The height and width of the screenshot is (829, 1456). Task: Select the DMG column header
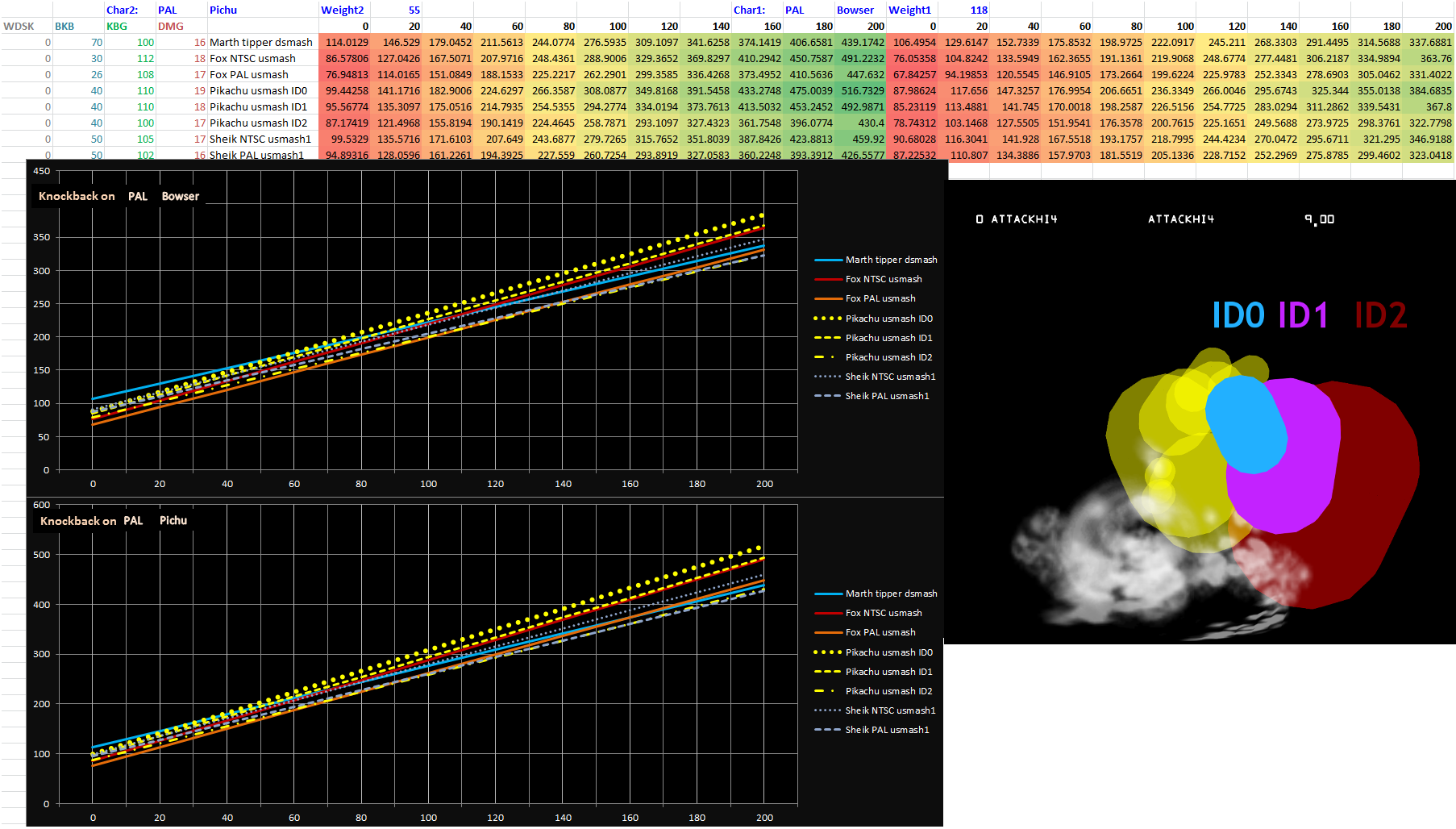(x=171, y=26)
